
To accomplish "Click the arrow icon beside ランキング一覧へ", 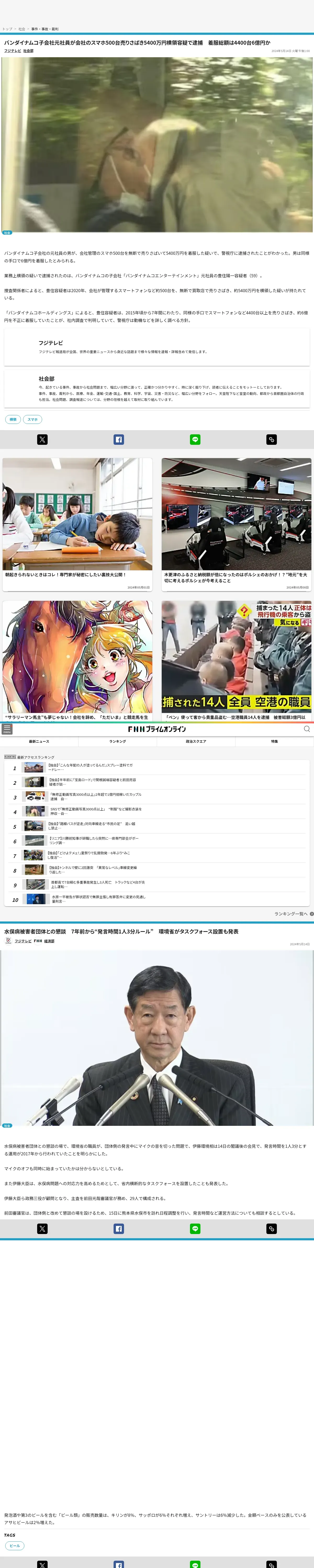I will tap(312, 914).
